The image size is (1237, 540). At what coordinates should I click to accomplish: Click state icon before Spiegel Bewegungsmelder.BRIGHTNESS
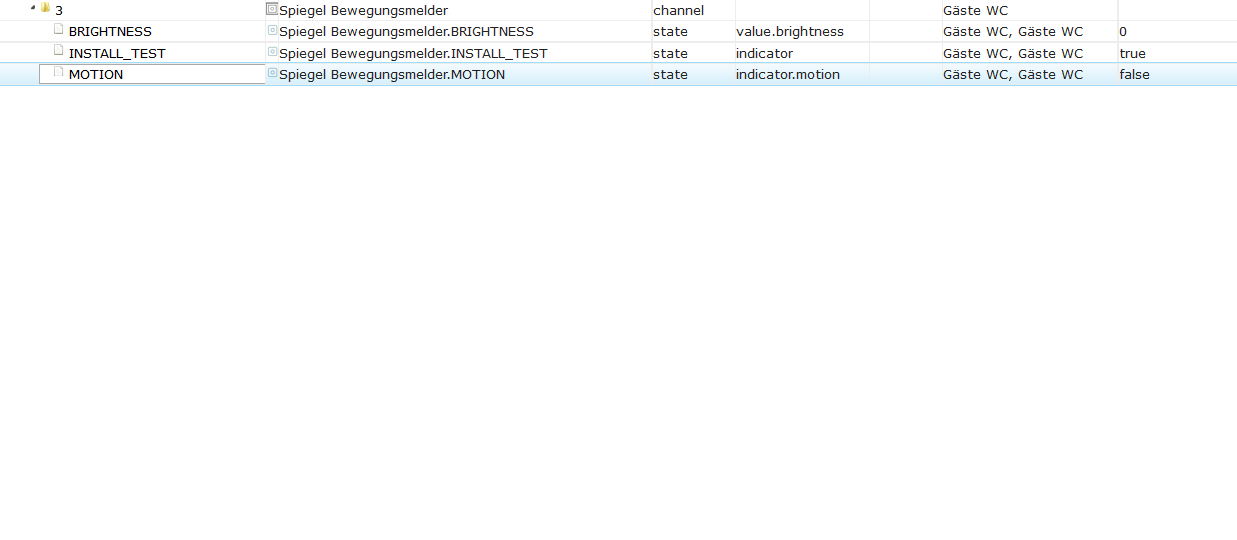click(272, 31)
